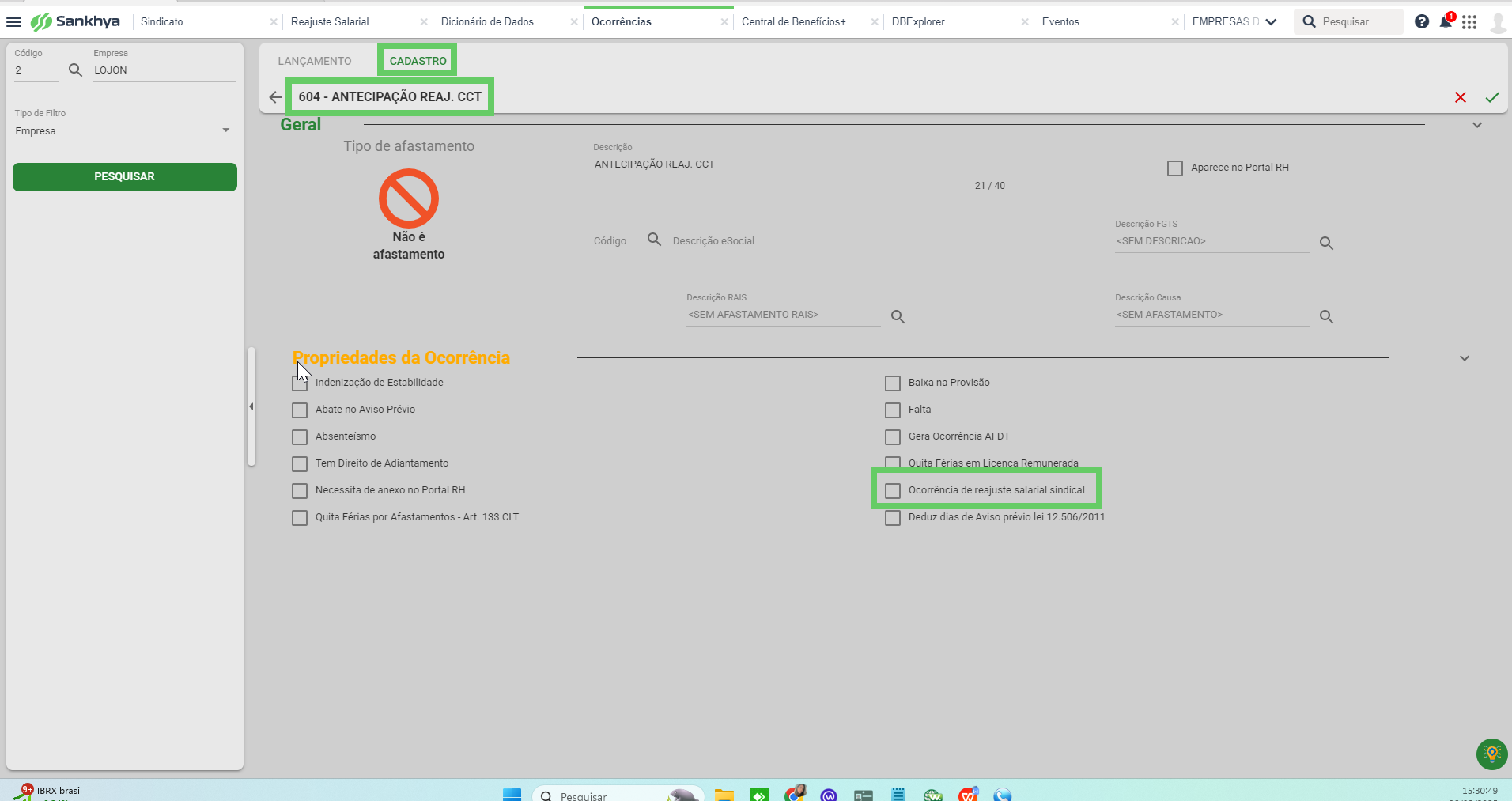Click the Descrição eSocial field
Viewport: 1512px width, 801px height.
[x=839, y=241]
